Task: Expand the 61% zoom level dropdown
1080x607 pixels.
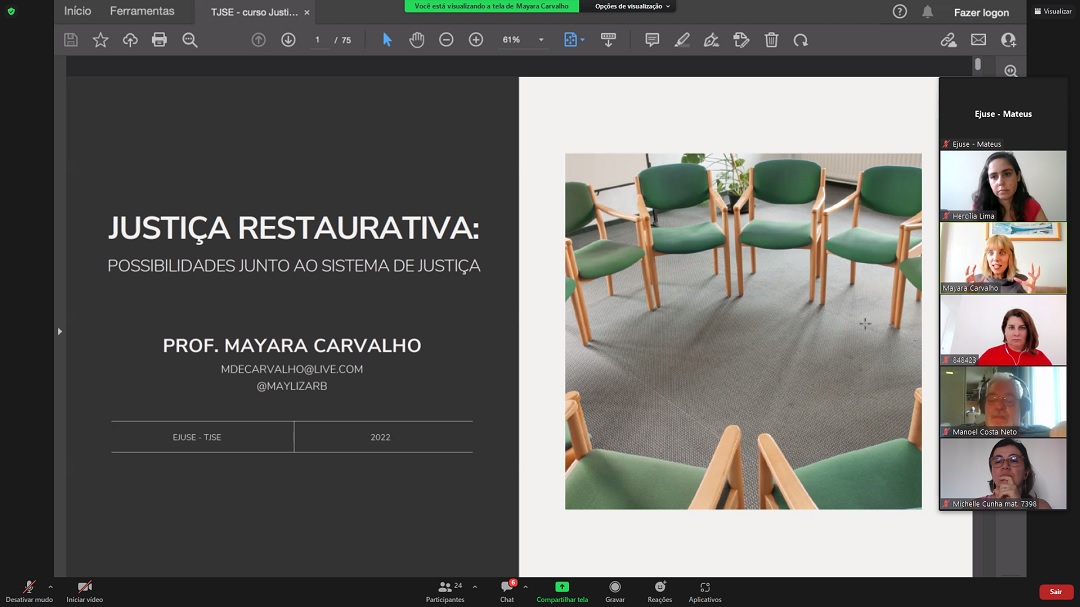Action: pos(541,40)
